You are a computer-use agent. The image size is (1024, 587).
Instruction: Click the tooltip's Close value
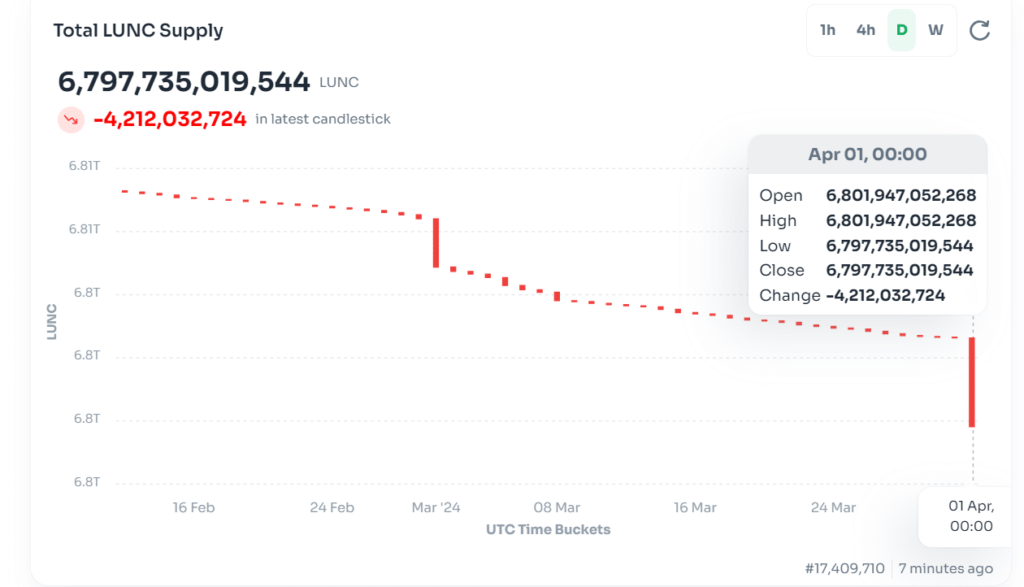pos(899,270)
